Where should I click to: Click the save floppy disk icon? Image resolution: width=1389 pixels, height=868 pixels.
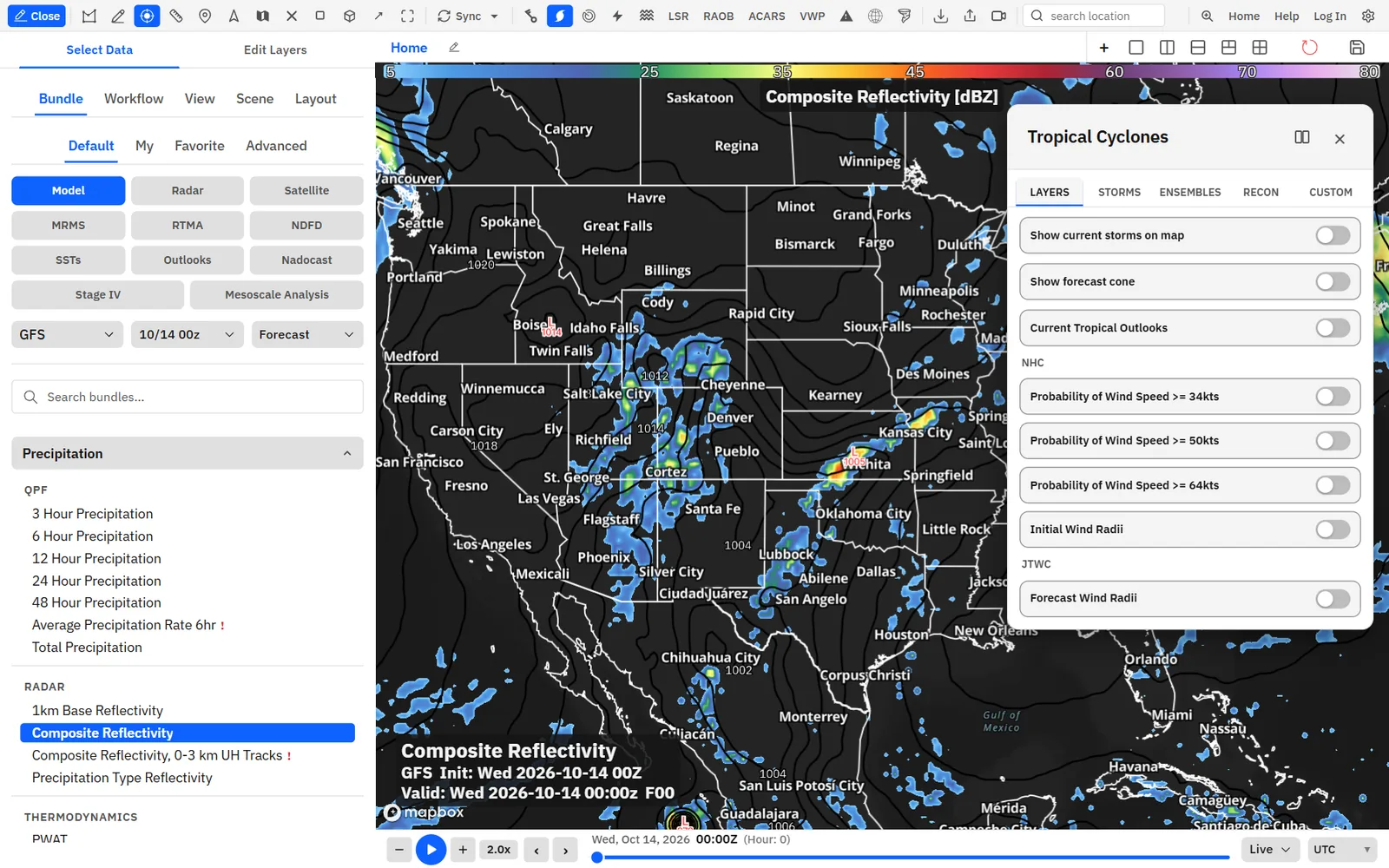pyautogui.click(x=1357, y=48)
